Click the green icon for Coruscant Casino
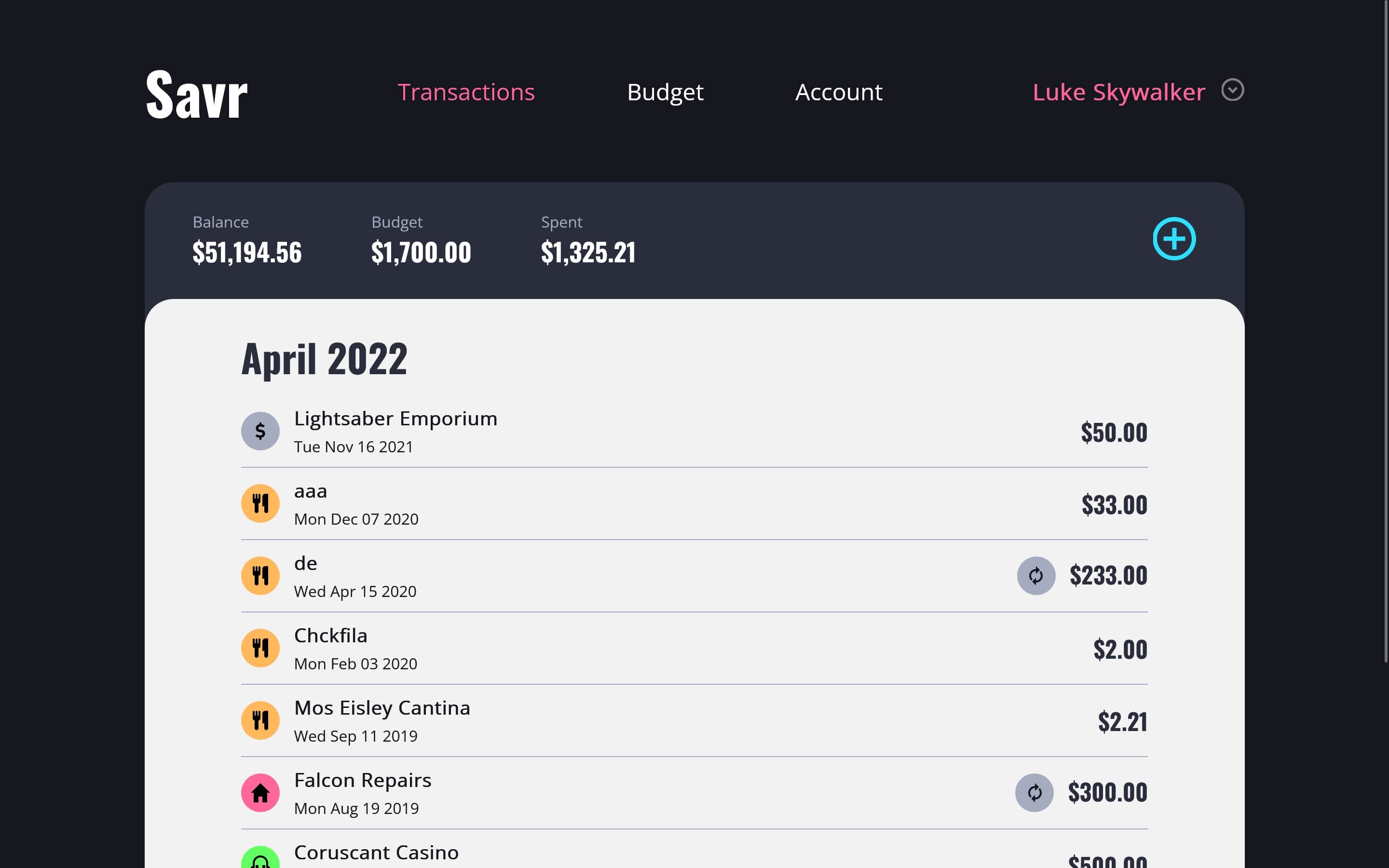Screen dimensions: 1389x868 pyautogui.click(x=260, y=858)
